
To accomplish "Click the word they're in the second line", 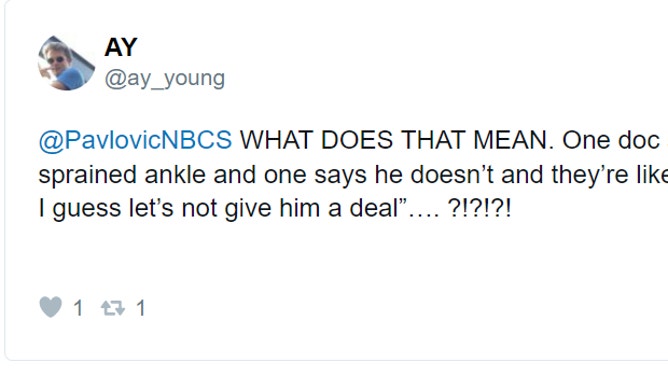I will click(x=590, y=175).
